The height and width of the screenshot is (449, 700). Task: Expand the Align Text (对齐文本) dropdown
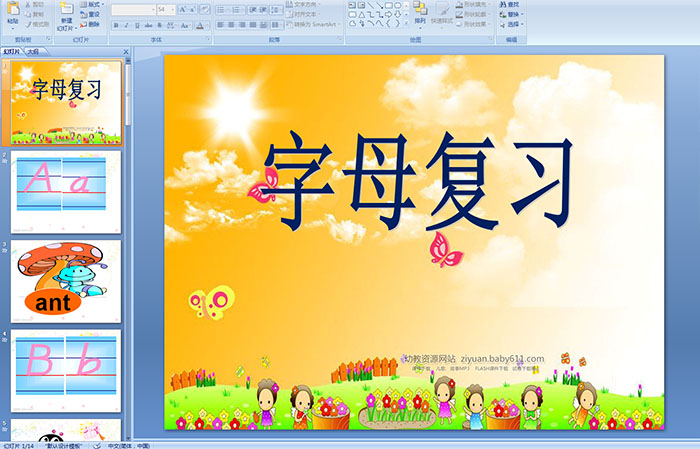304,14
